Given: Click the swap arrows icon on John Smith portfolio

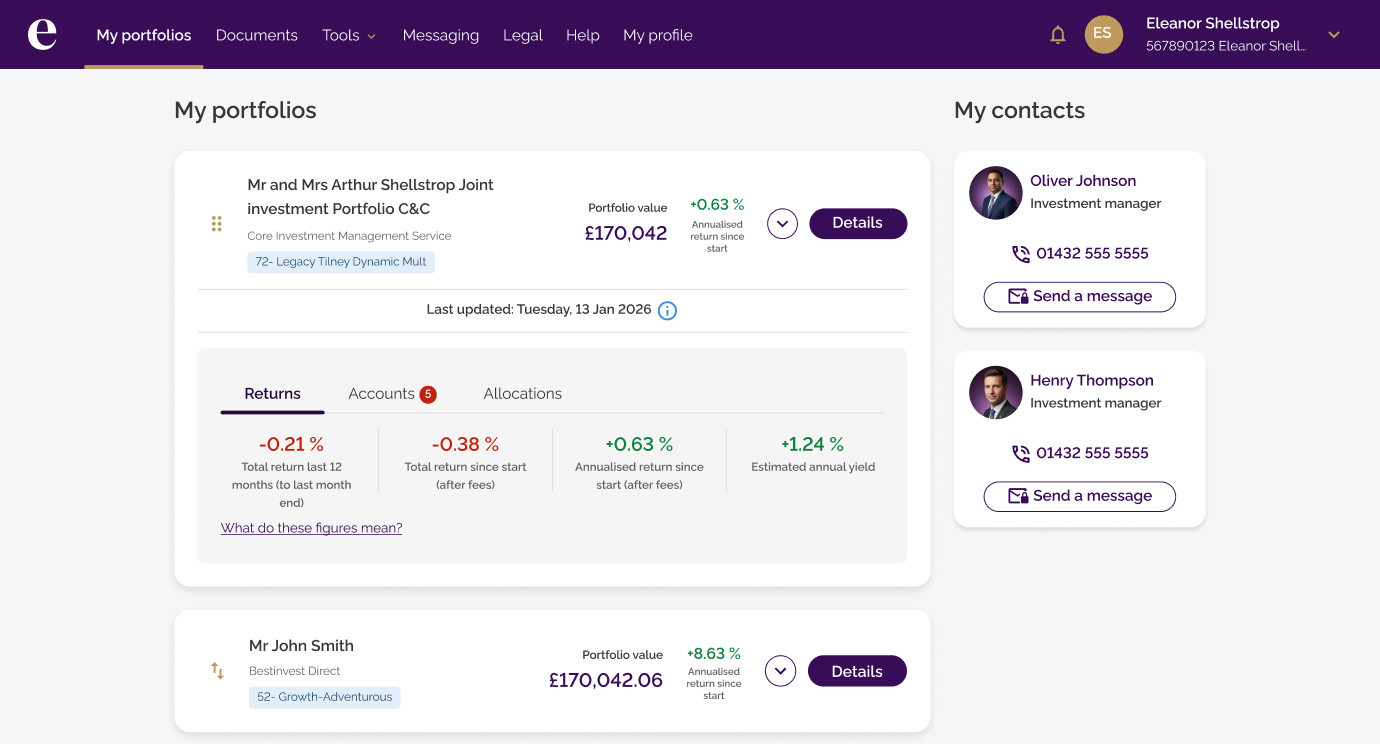Looking at the screenshot, I should pyautogui.click(x=217, y=671).
